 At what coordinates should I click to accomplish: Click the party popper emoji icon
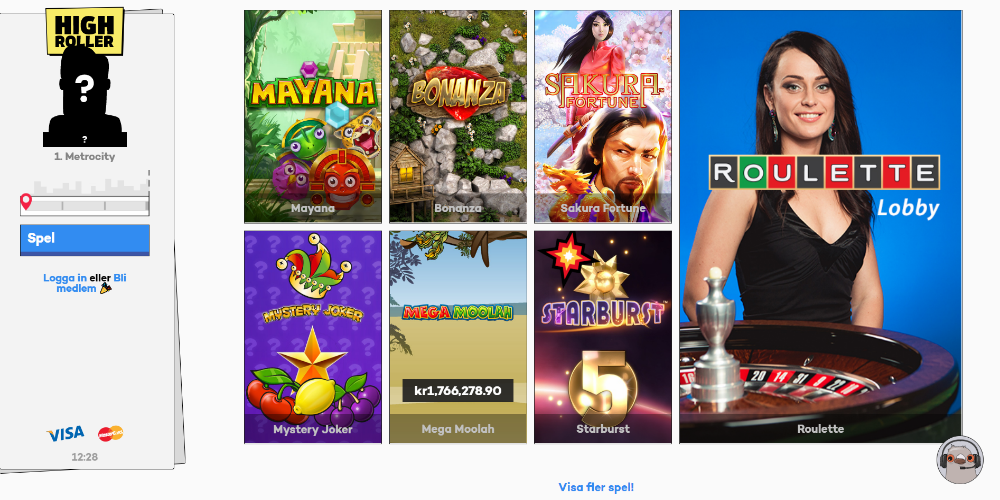coord(105,288)
